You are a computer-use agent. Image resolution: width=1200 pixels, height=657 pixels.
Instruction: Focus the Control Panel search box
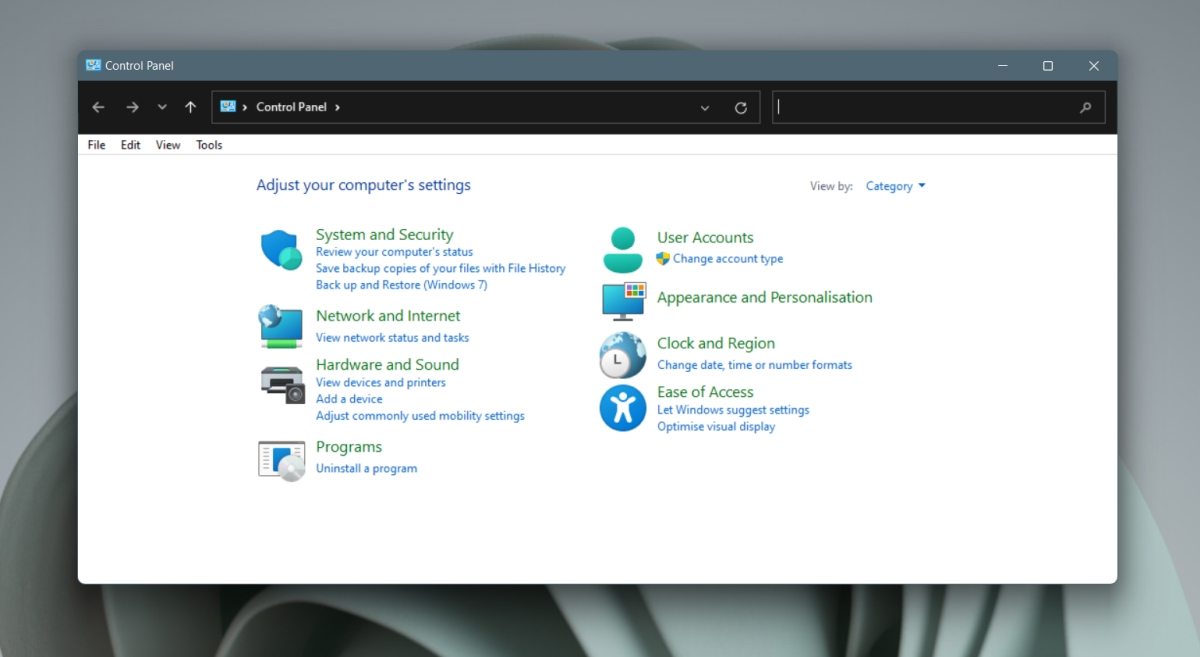pos(925,107)
